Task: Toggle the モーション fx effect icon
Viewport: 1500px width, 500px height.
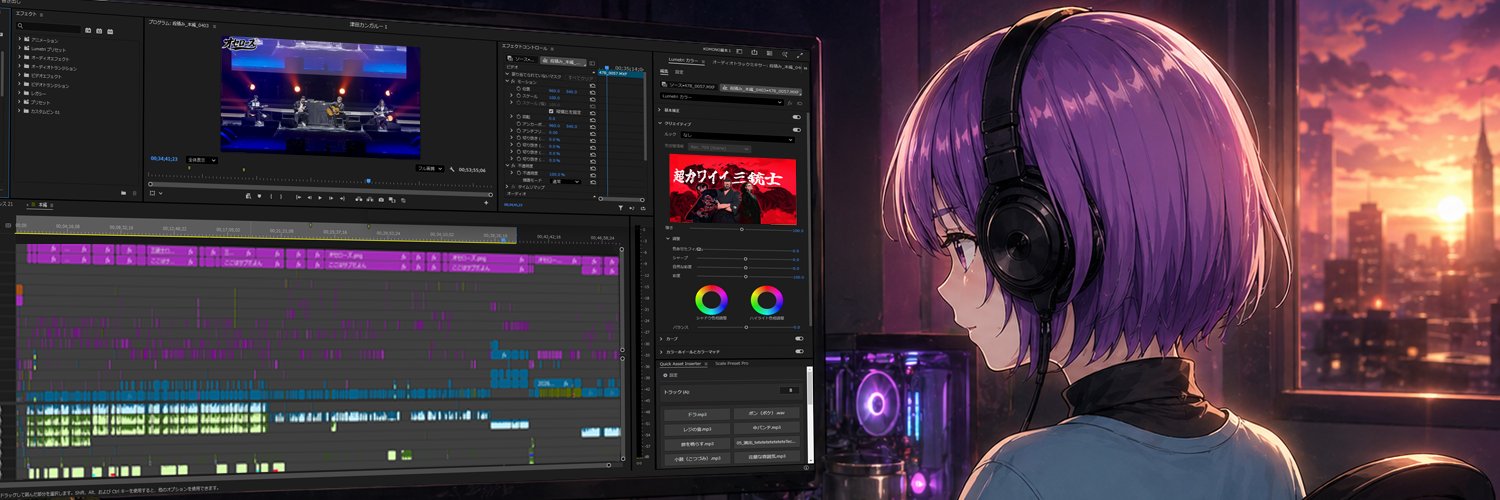Action: (x=513, y=82)
